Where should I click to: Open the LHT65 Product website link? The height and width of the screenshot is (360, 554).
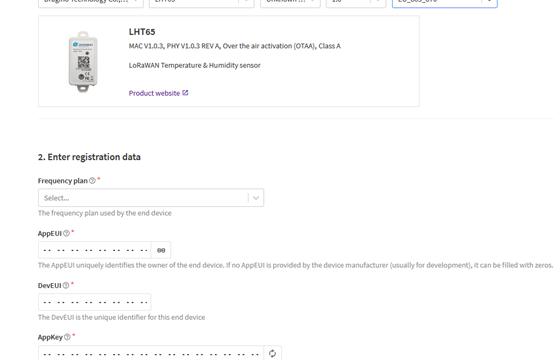tap(154, 93)
